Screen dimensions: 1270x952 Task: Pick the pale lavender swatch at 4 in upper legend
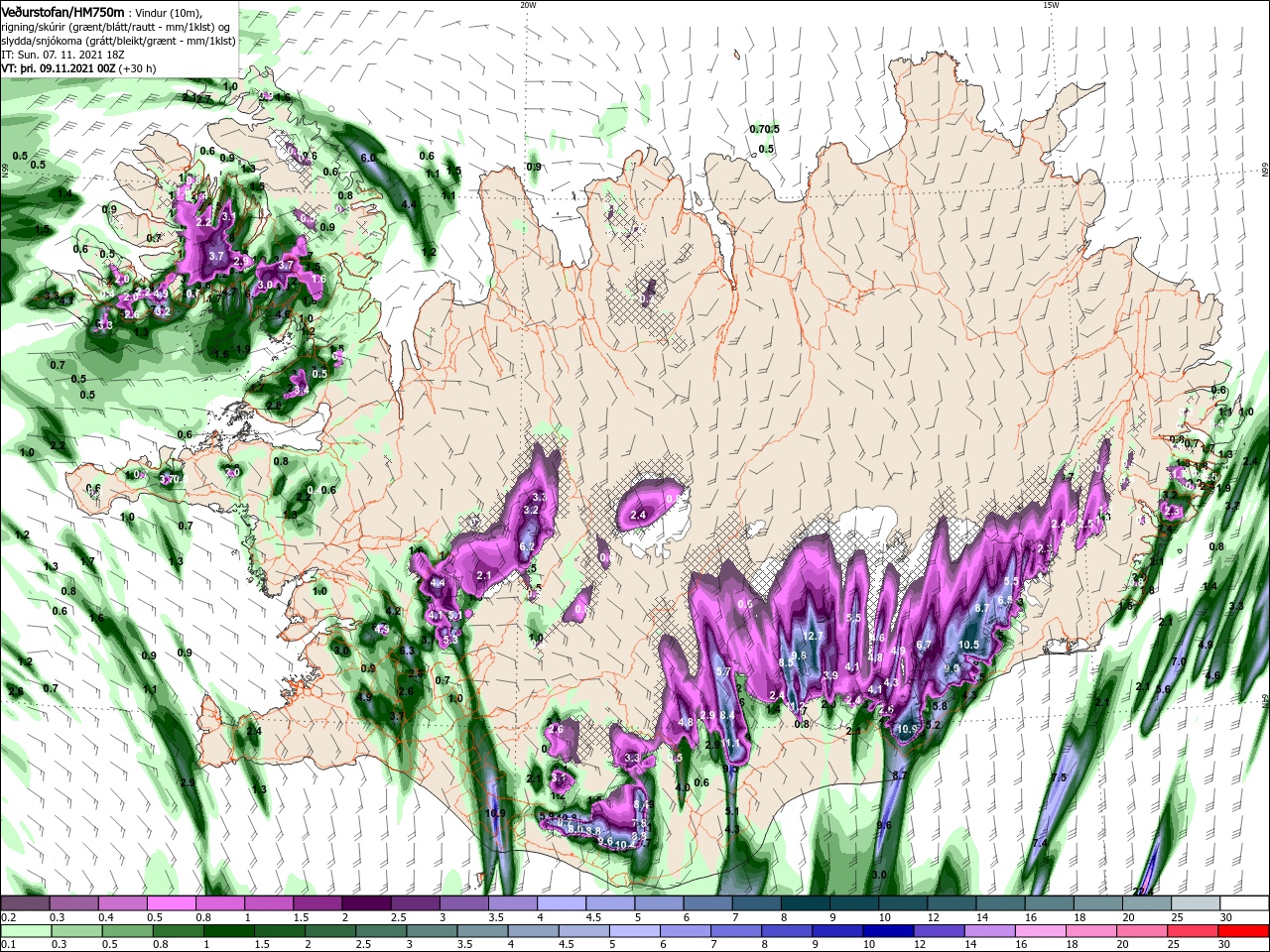coord(561,903)
